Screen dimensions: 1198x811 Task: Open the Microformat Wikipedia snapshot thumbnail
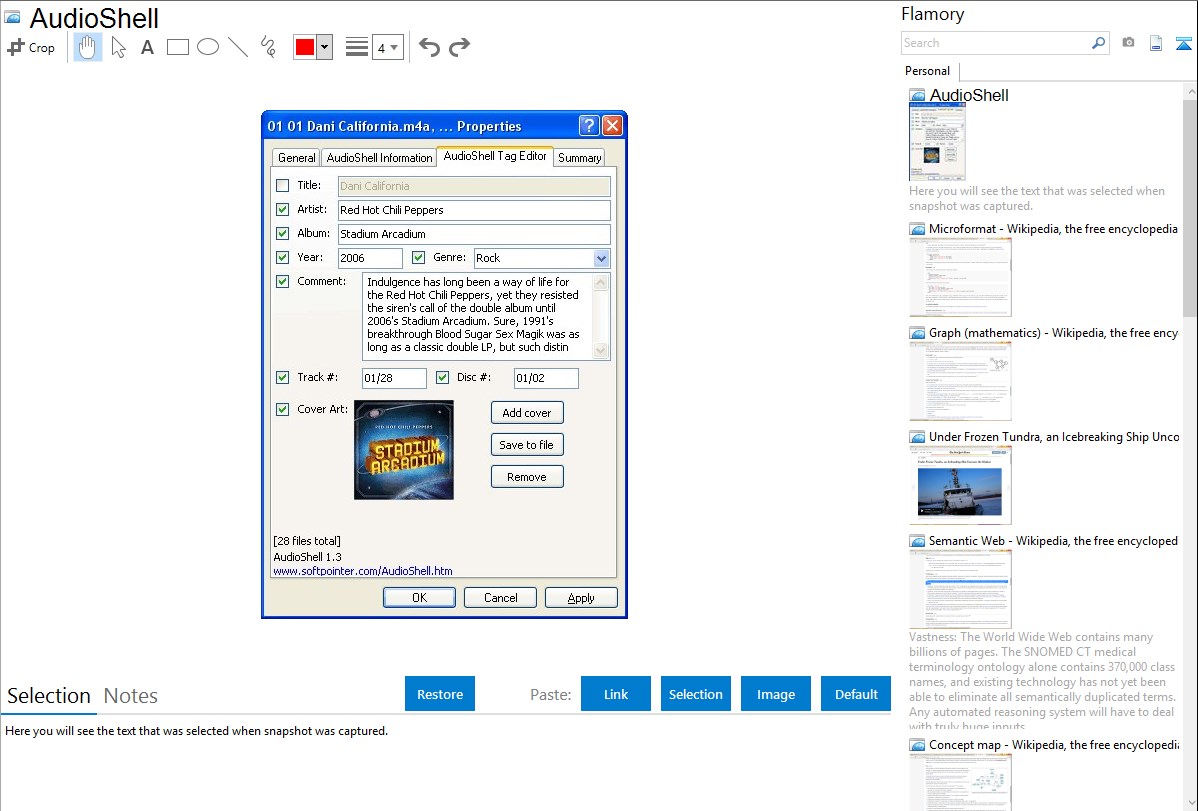(960, 277)
